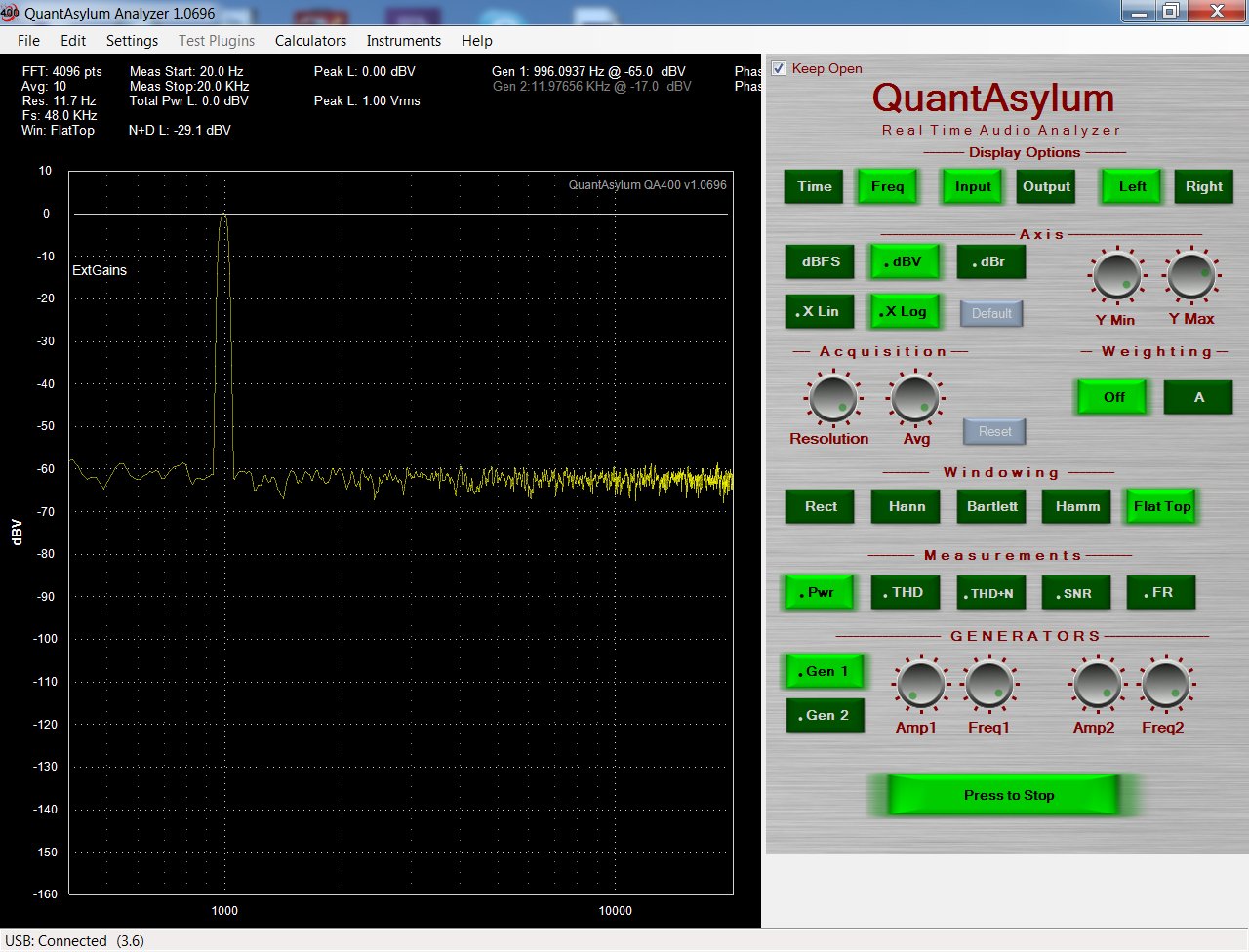Click the QuantAsylum app icon in title bar

tap(10, 13)
